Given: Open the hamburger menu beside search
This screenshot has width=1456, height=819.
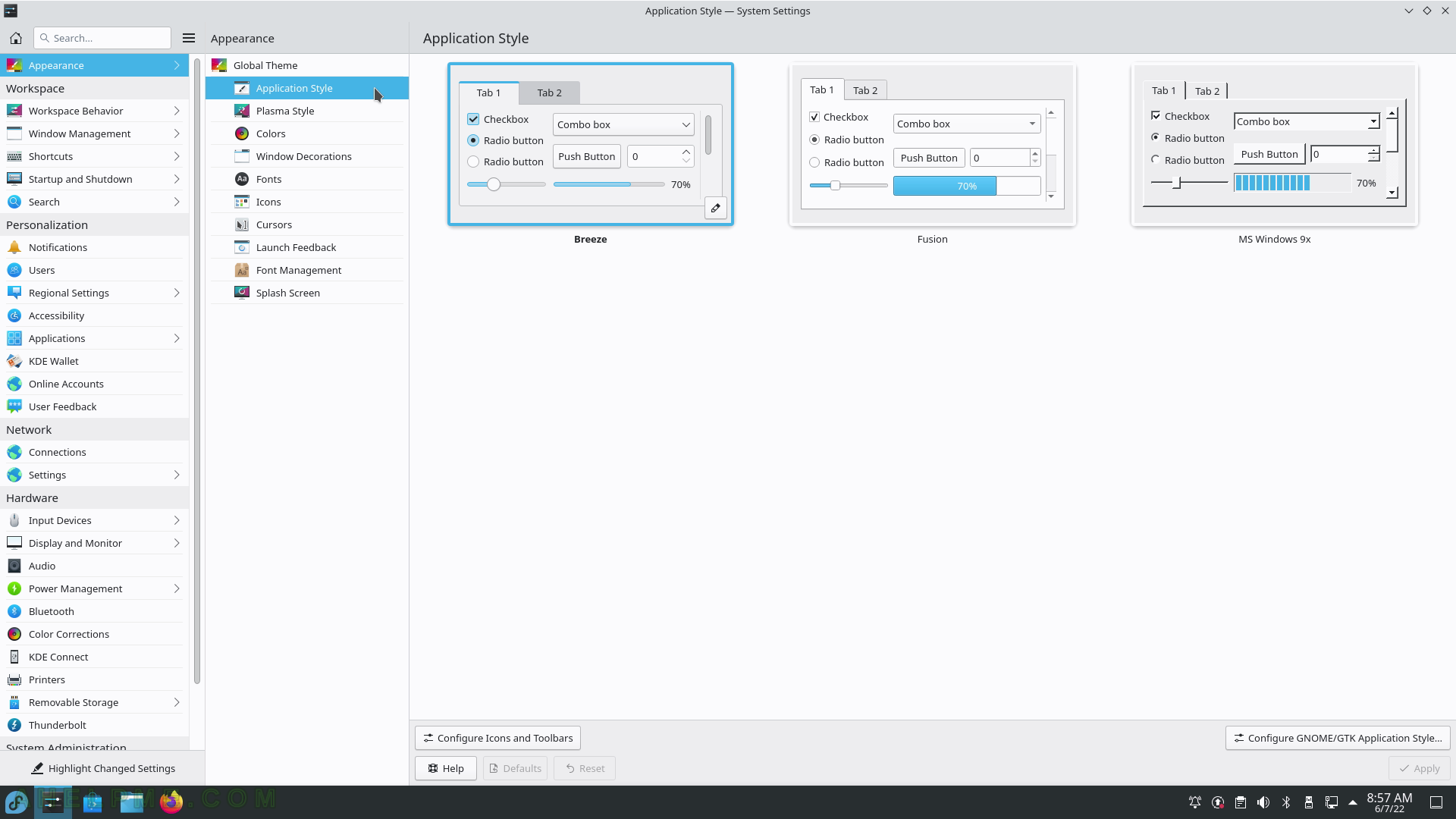Looking at the screenshot, I should [x=189, y=38].
